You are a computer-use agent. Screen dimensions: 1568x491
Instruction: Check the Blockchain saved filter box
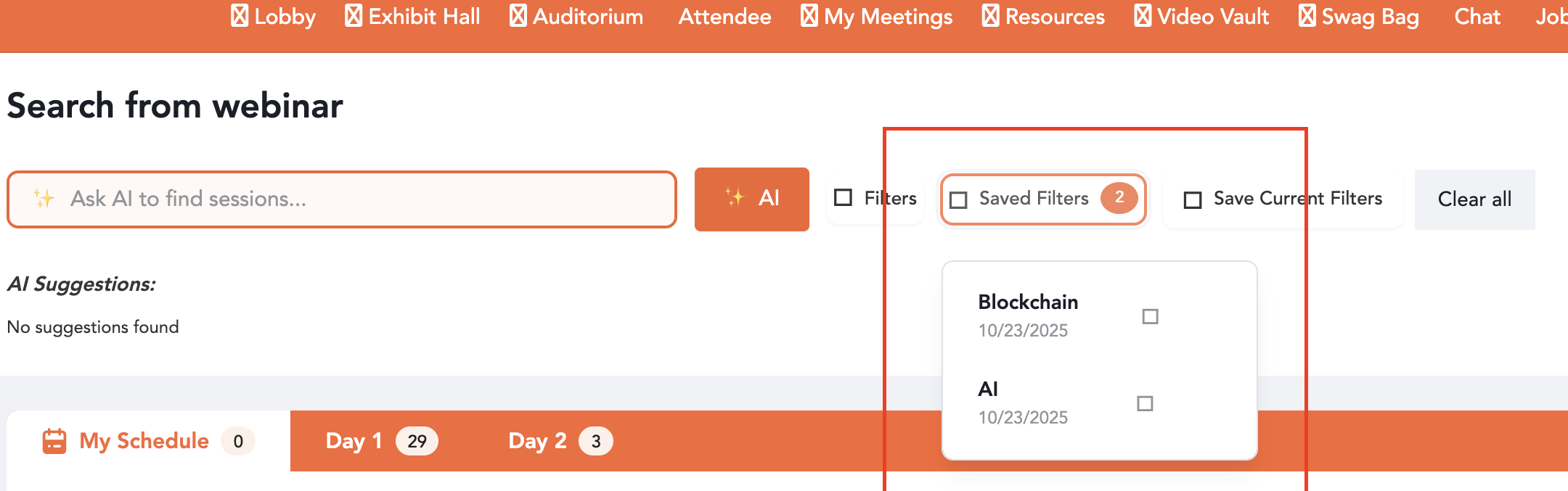tap(1150, 316)
